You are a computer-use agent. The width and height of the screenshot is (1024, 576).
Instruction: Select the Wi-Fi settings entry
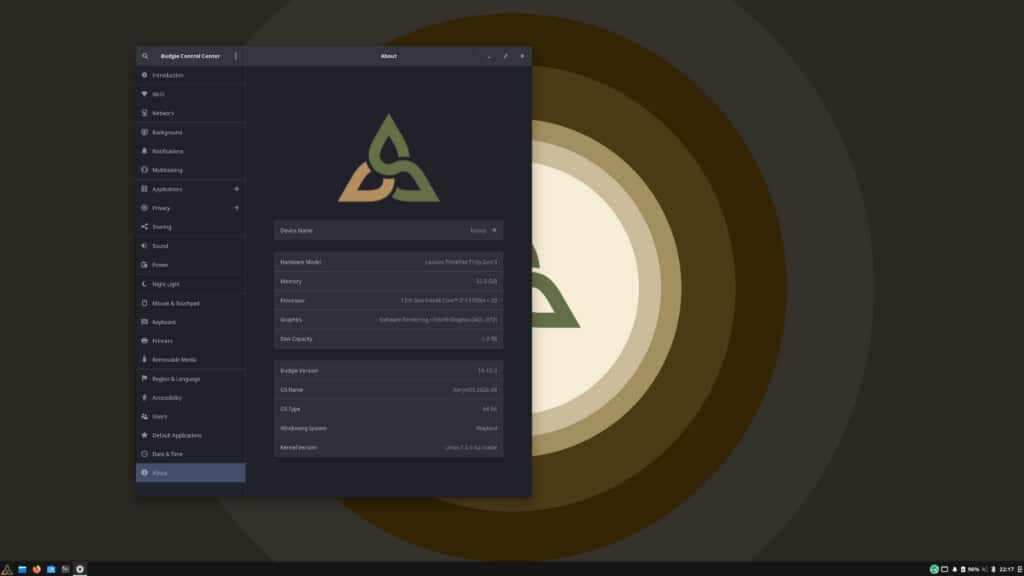click(x=191, y=94)
